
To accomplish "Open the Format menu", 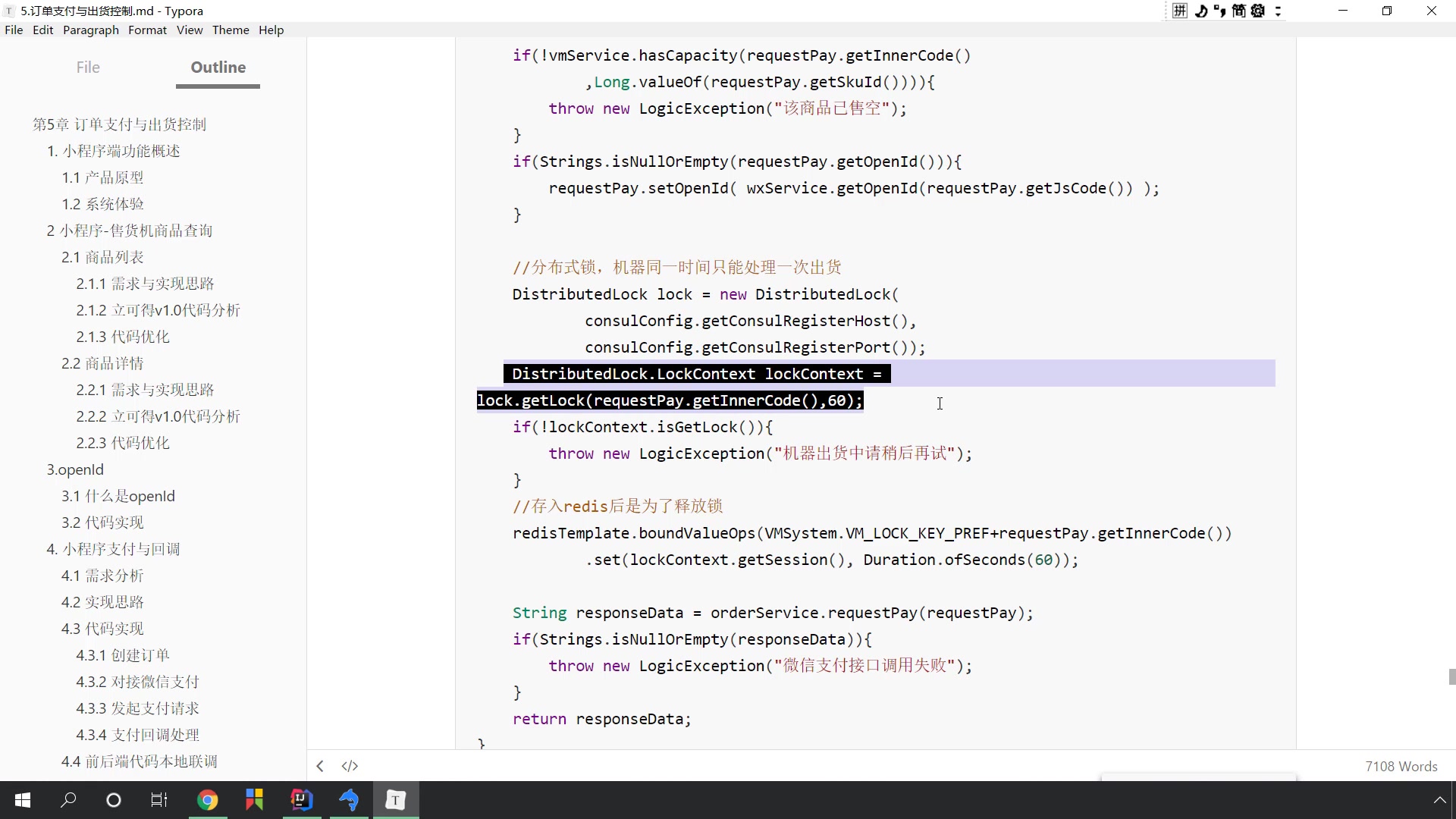I will click(148, 30).
